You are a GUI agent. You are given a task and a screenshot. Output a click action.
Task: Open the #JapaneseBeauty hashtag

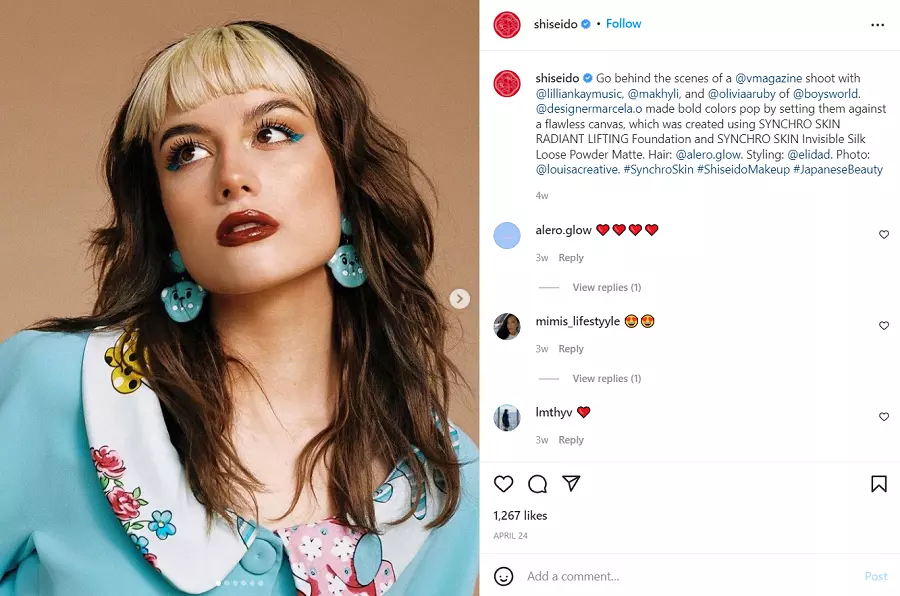[838, 170]
